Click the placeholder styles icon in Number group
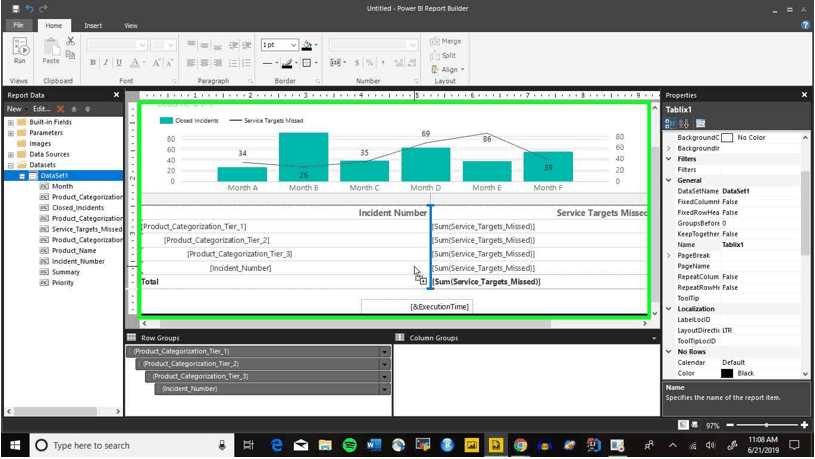 coord(336,63)
